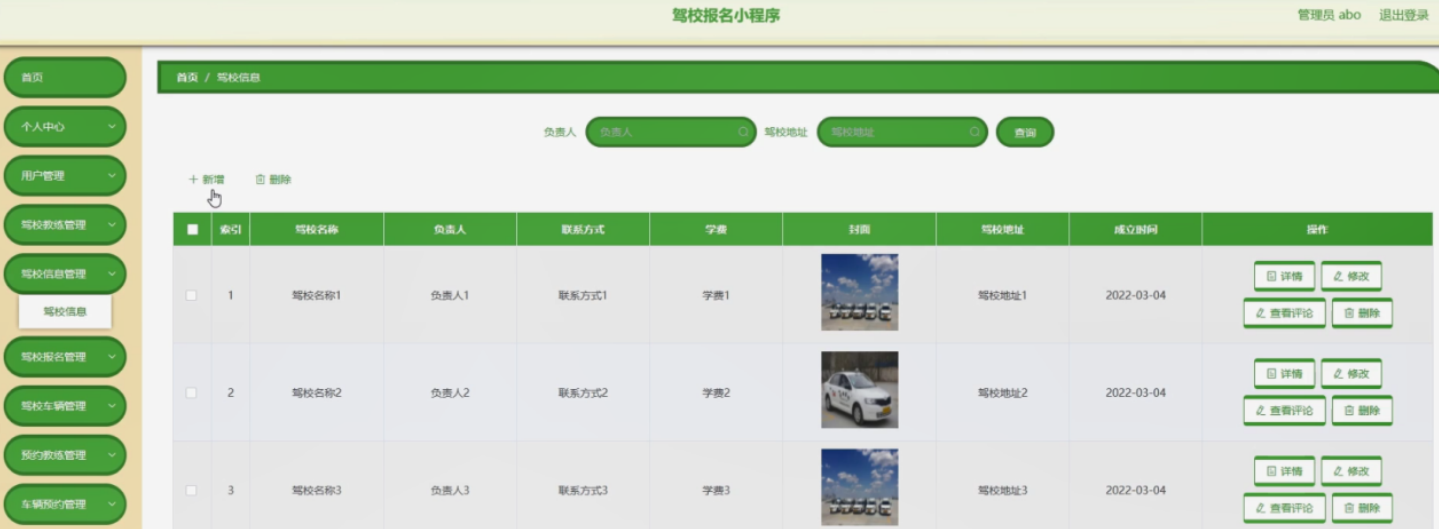Click the trash icon for bulk 删除
The image size is (1439, 529).
point(260,180)
